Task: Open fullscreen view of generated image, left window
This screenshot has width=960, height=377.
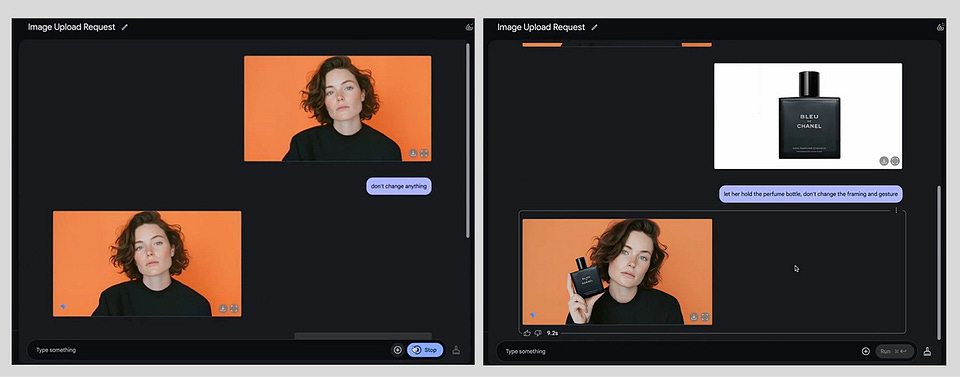Action: pyautogui.click(x=234, y=309)
